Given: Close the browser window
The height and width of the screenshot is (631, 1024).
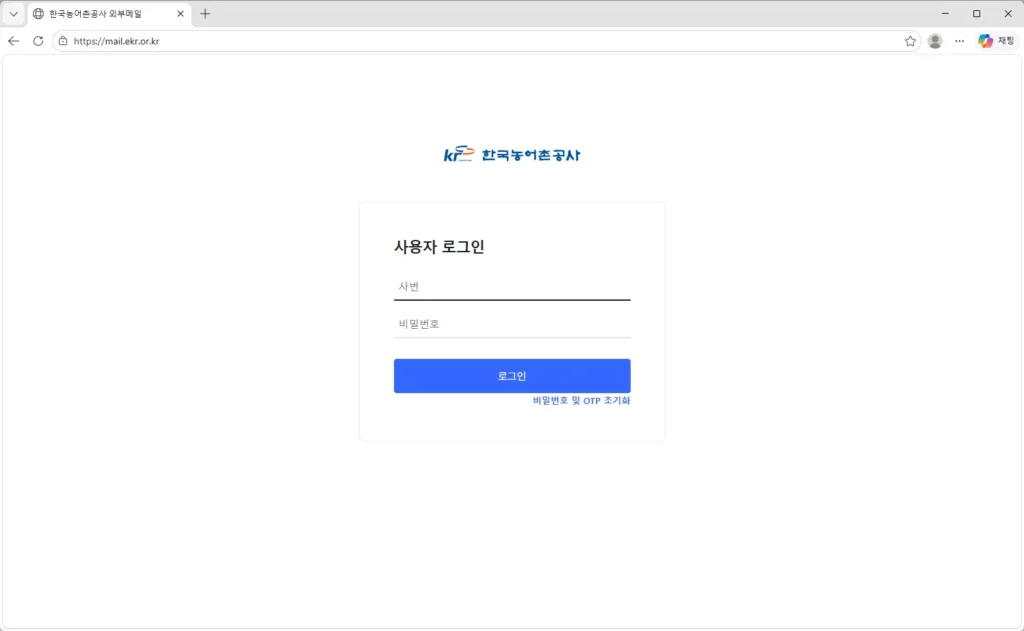Looking at the screenshot, I should pyautogui.click(x=1008, y=13).
